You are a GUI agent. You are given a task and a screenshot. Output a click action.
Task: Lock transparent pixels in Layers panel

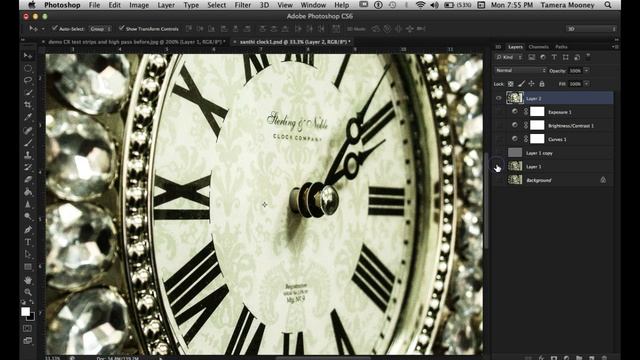pyautogui.click(x=511, y=84)
